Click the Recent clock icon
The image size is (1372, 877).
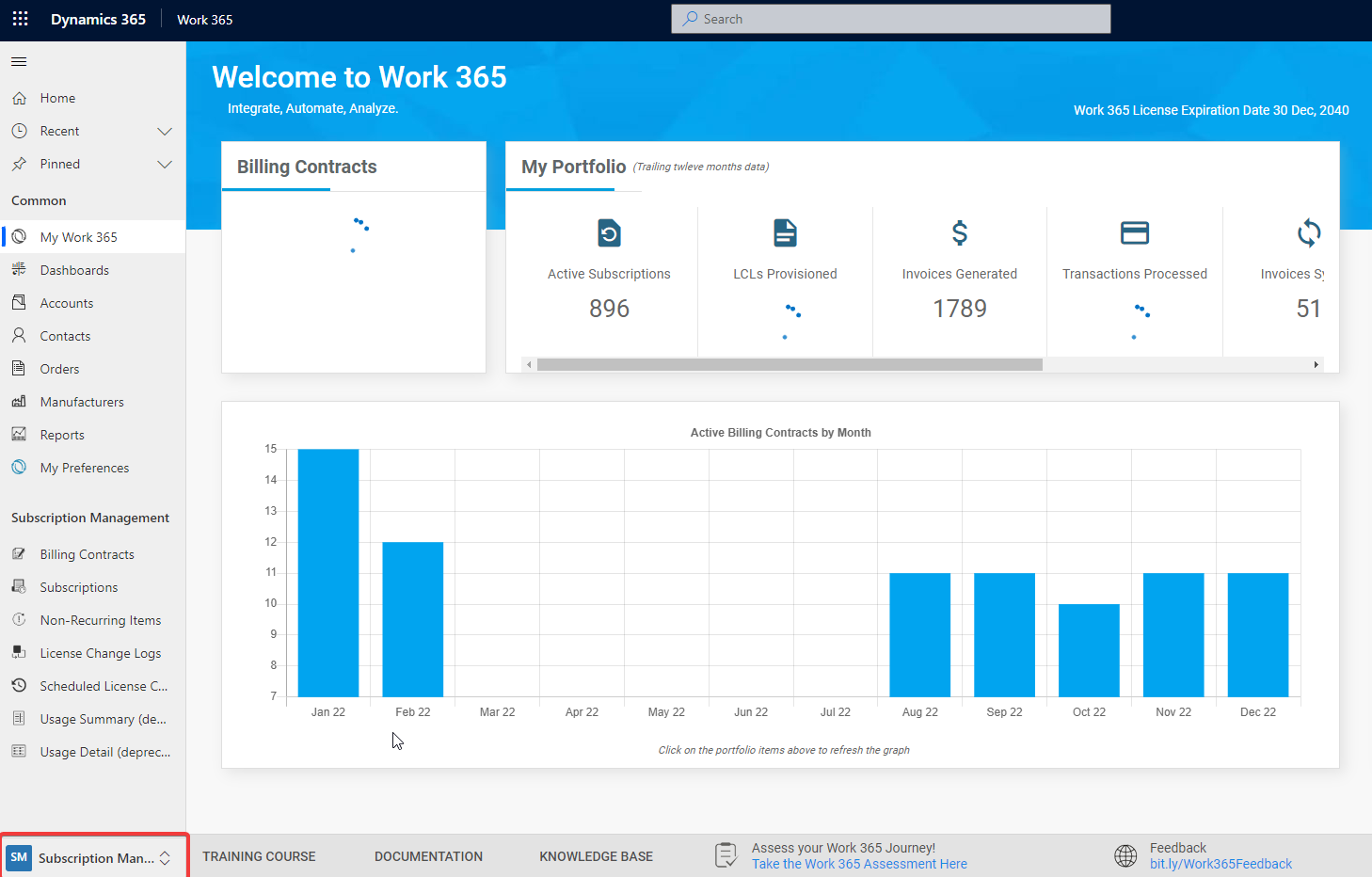click(x=19, y=131)
